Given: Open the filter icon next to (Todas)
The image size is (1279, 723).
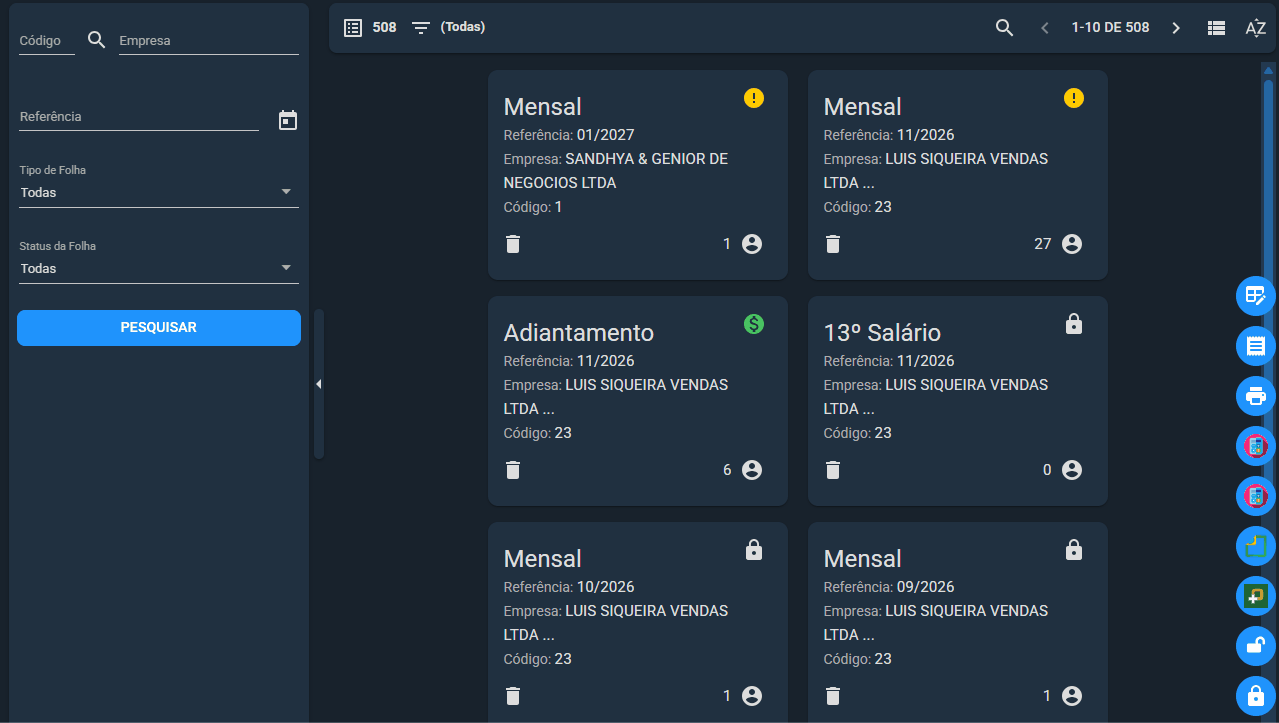Looking at the screenshot, I should tap(421, 28).
